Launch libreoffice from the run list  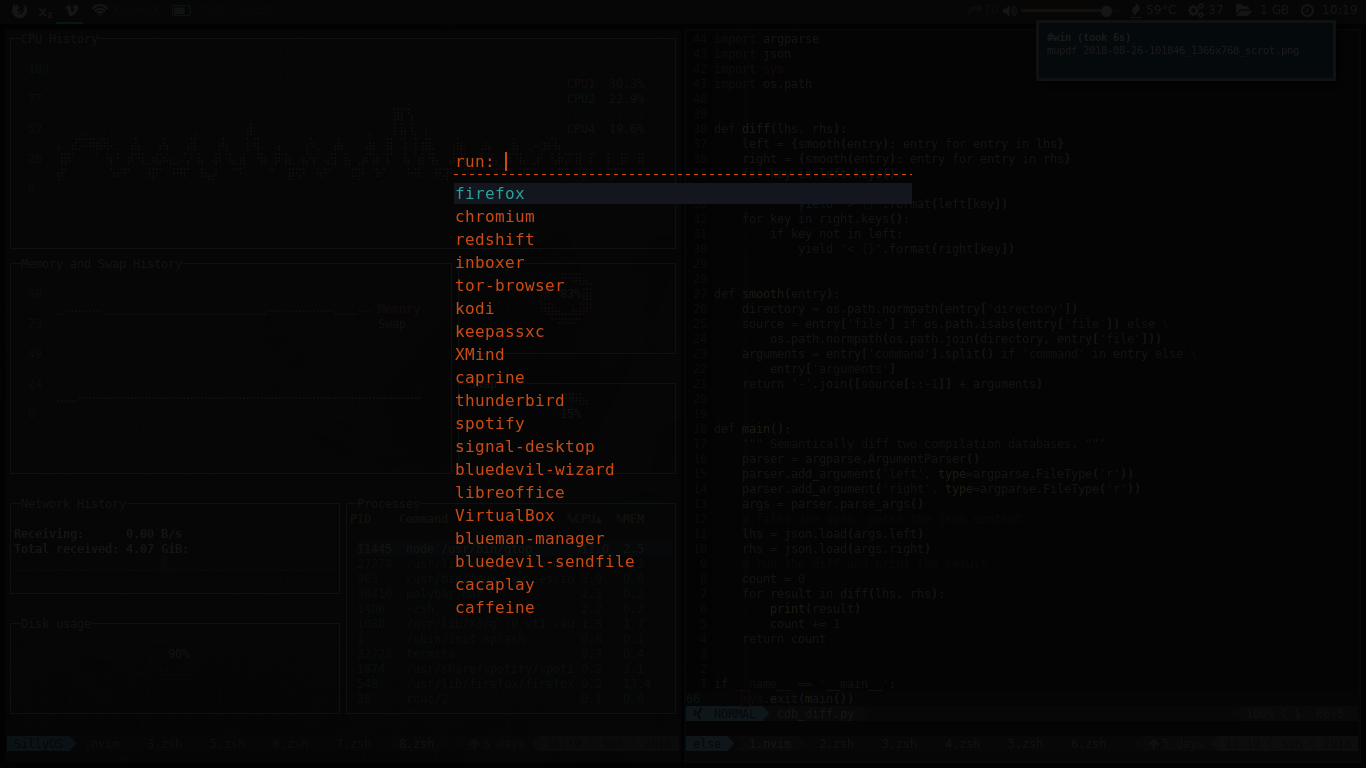coord(683,493)
